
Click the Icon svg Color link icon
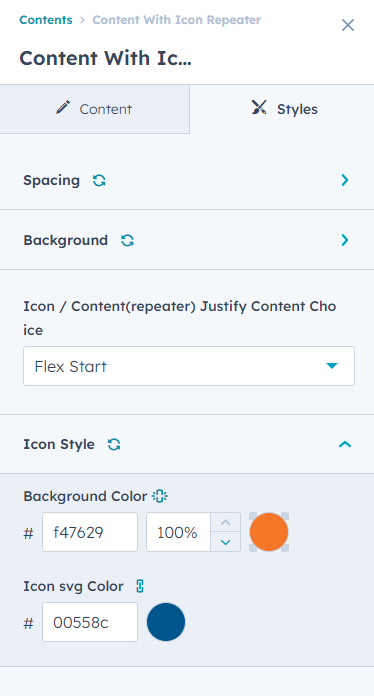click(140, 586)
